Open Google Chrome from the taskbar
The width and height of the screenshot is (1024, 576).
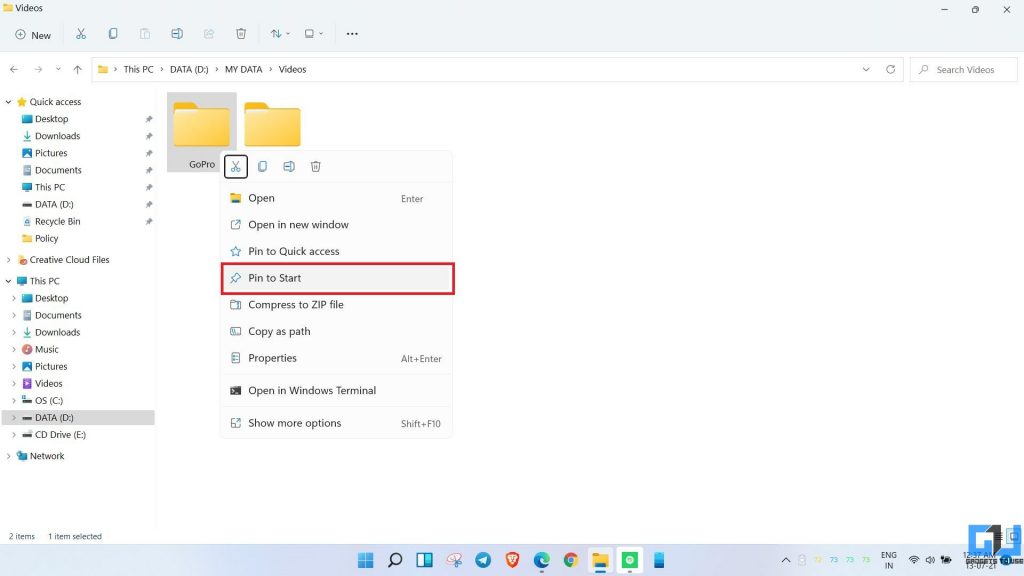(571, 560)
